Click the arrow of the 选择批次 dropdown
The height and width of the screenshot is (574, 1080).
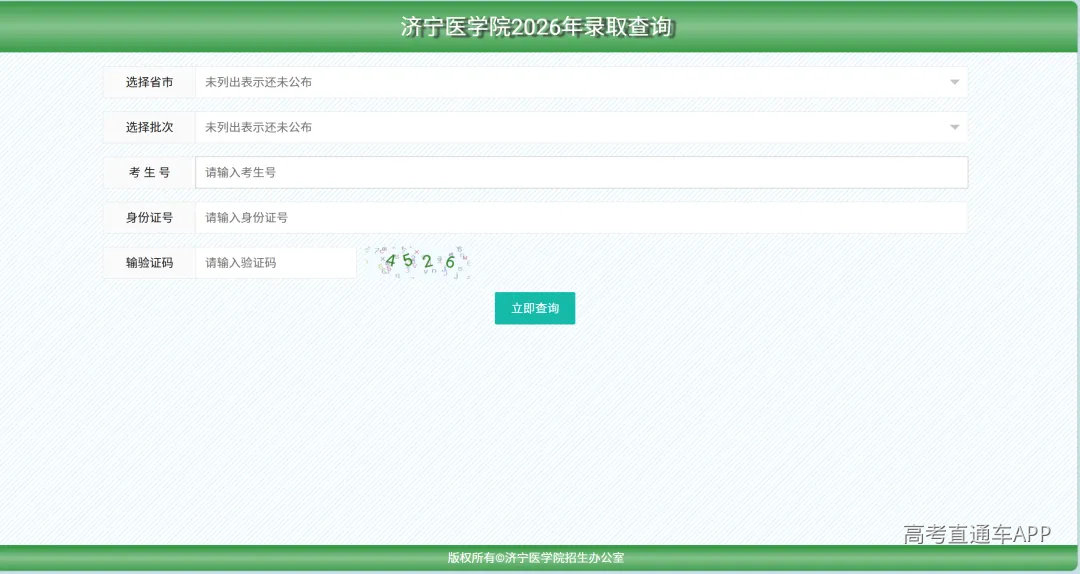coord(955,127)
